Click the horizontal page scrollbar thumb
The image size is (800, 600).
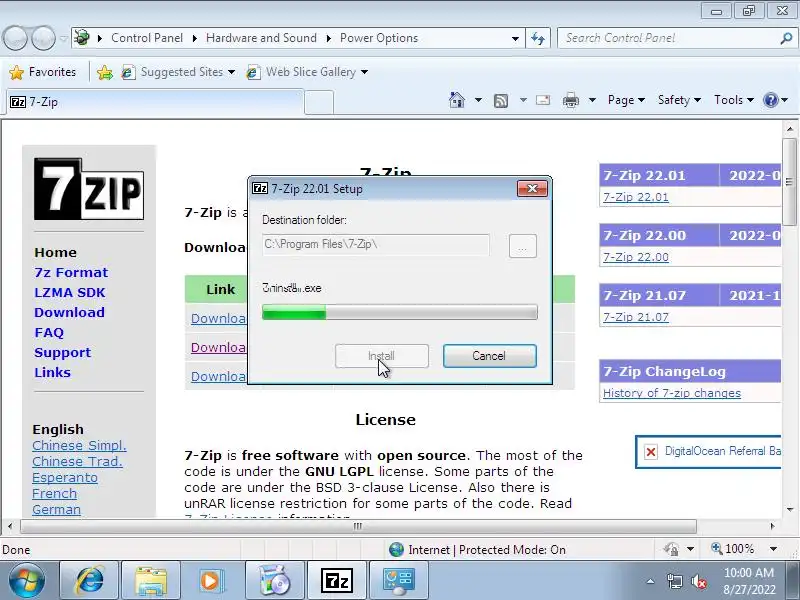358,526
